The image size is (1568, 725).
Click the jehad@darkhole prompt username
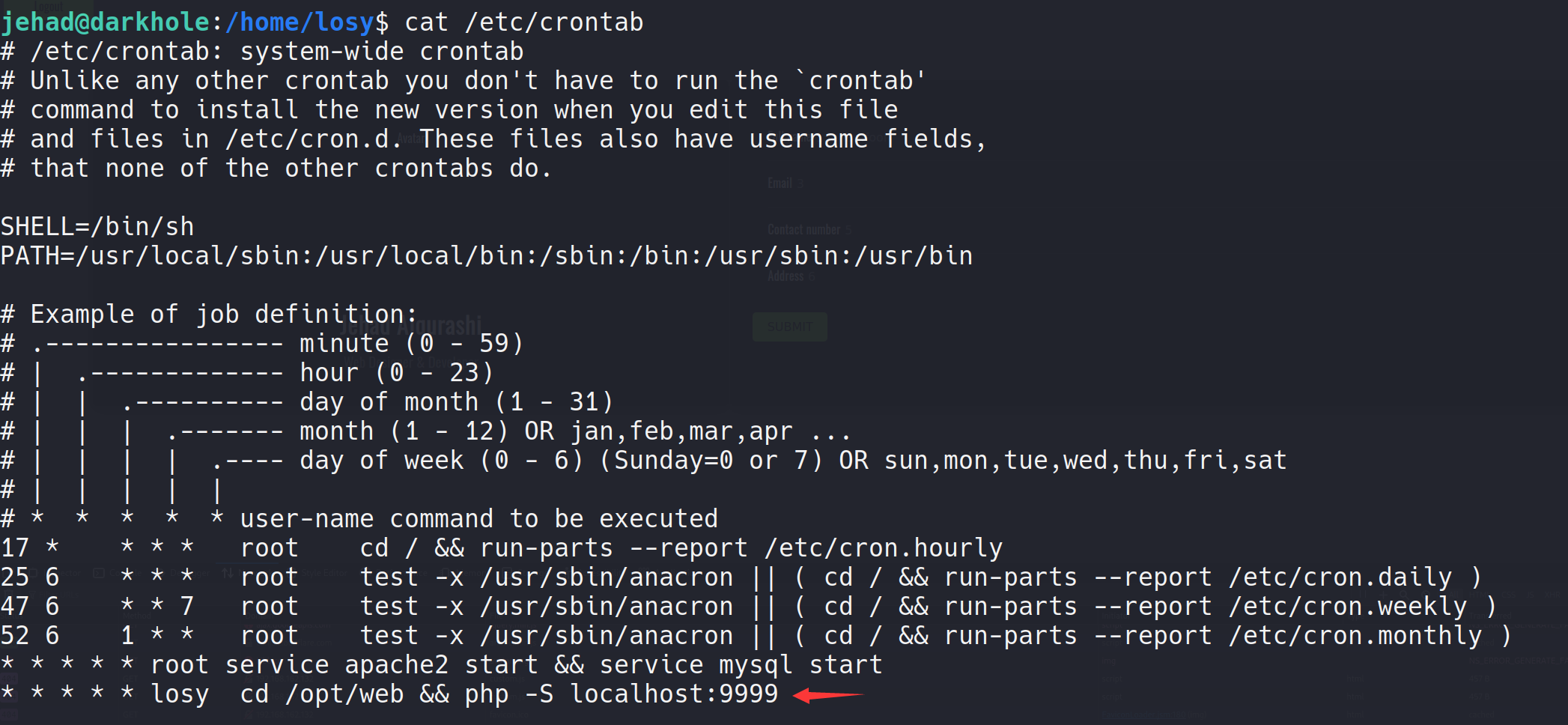click(105, 22)
